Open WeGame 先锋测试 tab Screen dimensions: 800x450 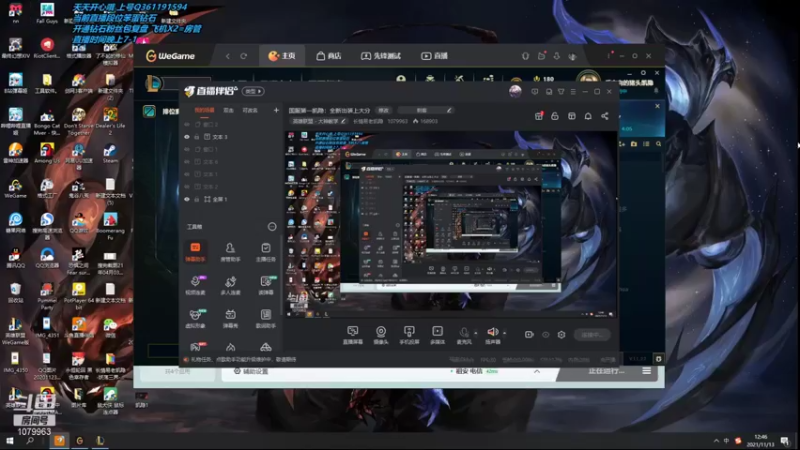pos(381,56)
